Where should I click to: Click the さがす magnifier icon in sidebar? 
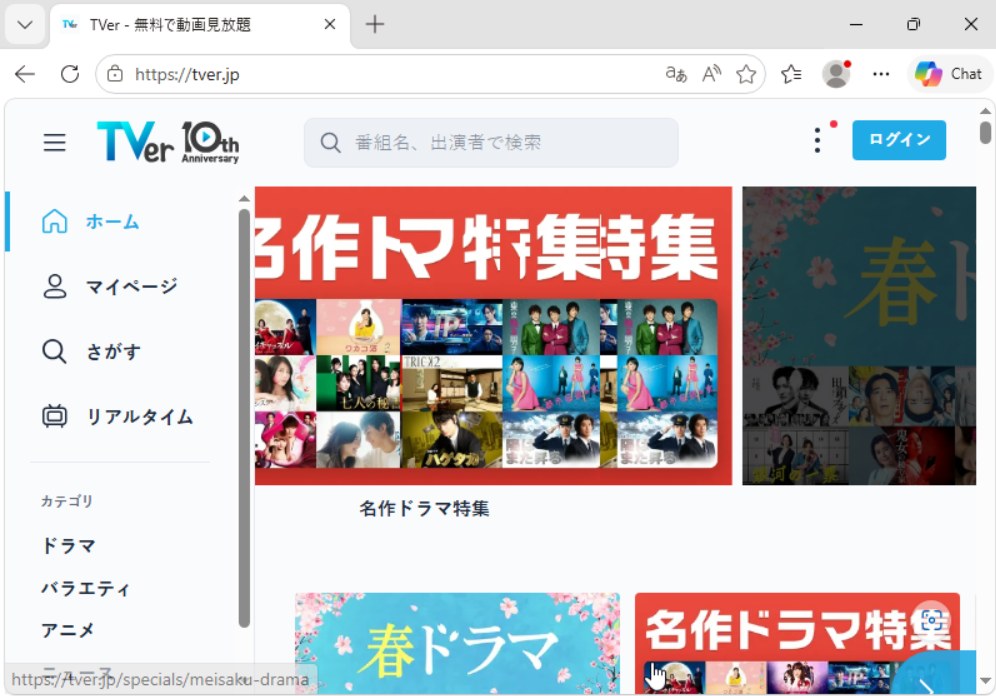pyautogui.click(x=54, y=351)
